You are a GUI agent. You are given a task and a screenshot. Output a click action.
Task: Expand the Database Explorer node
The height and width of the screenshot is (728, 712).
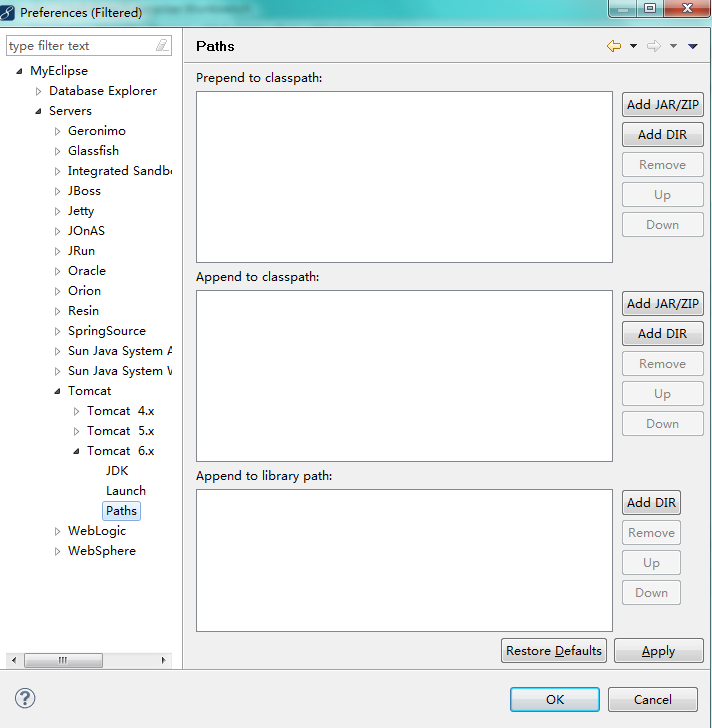39,91
